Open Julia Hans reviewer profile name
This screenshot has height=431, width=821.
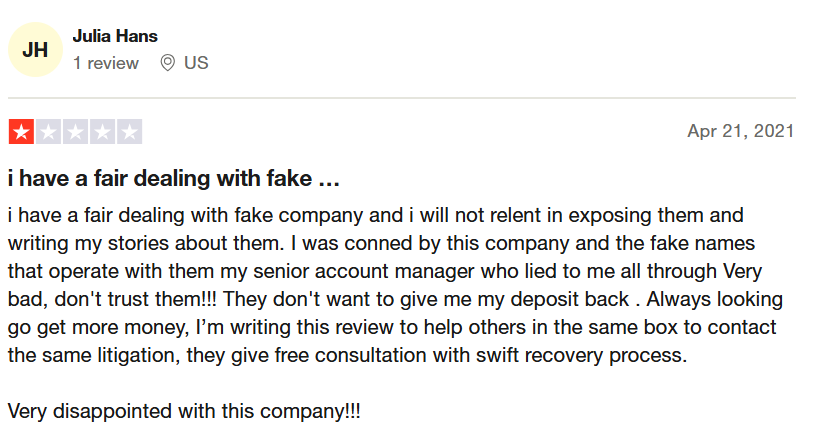pos(115,36)
